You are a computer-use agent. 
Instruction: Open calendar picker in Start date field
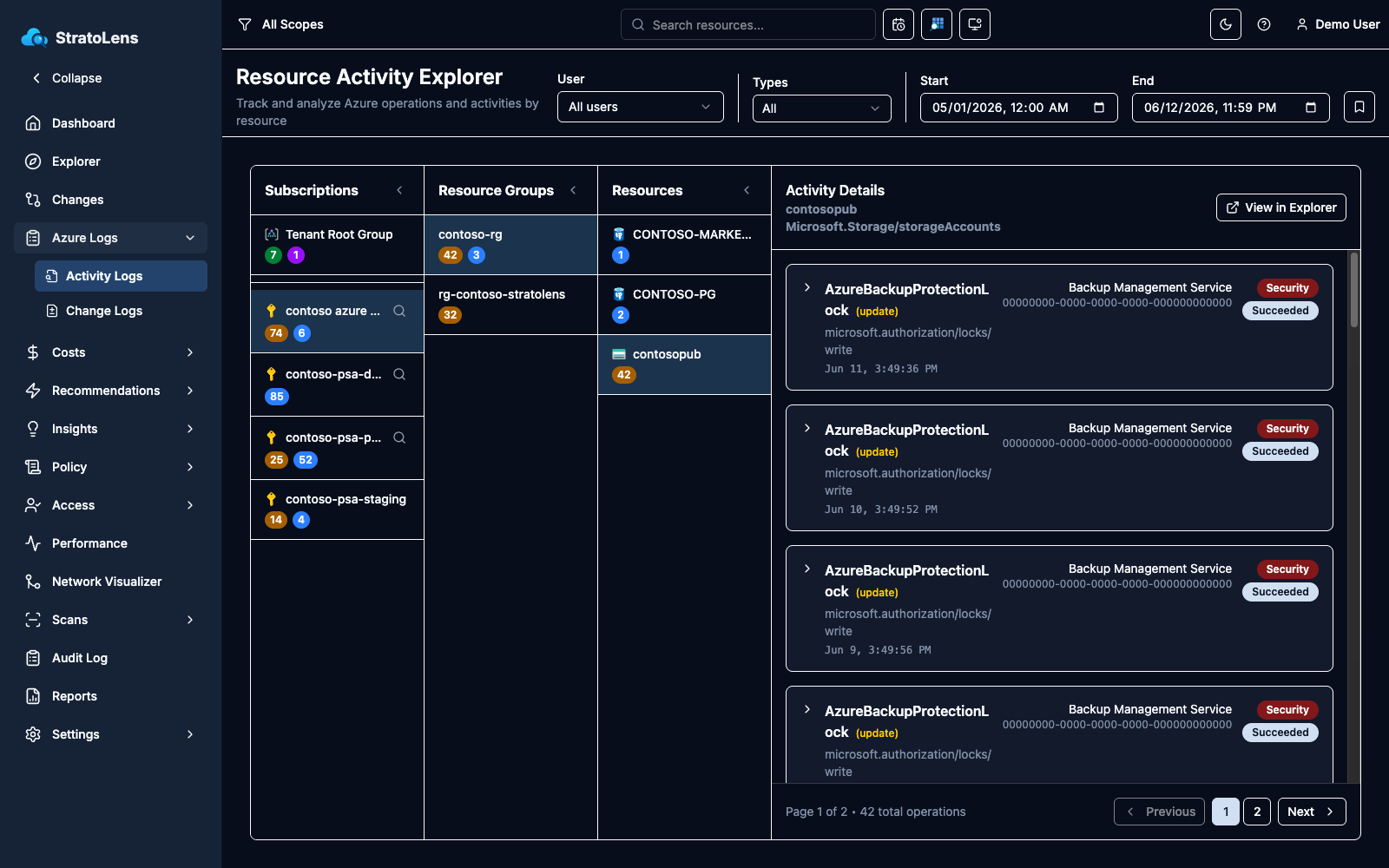pos(1099,108)
